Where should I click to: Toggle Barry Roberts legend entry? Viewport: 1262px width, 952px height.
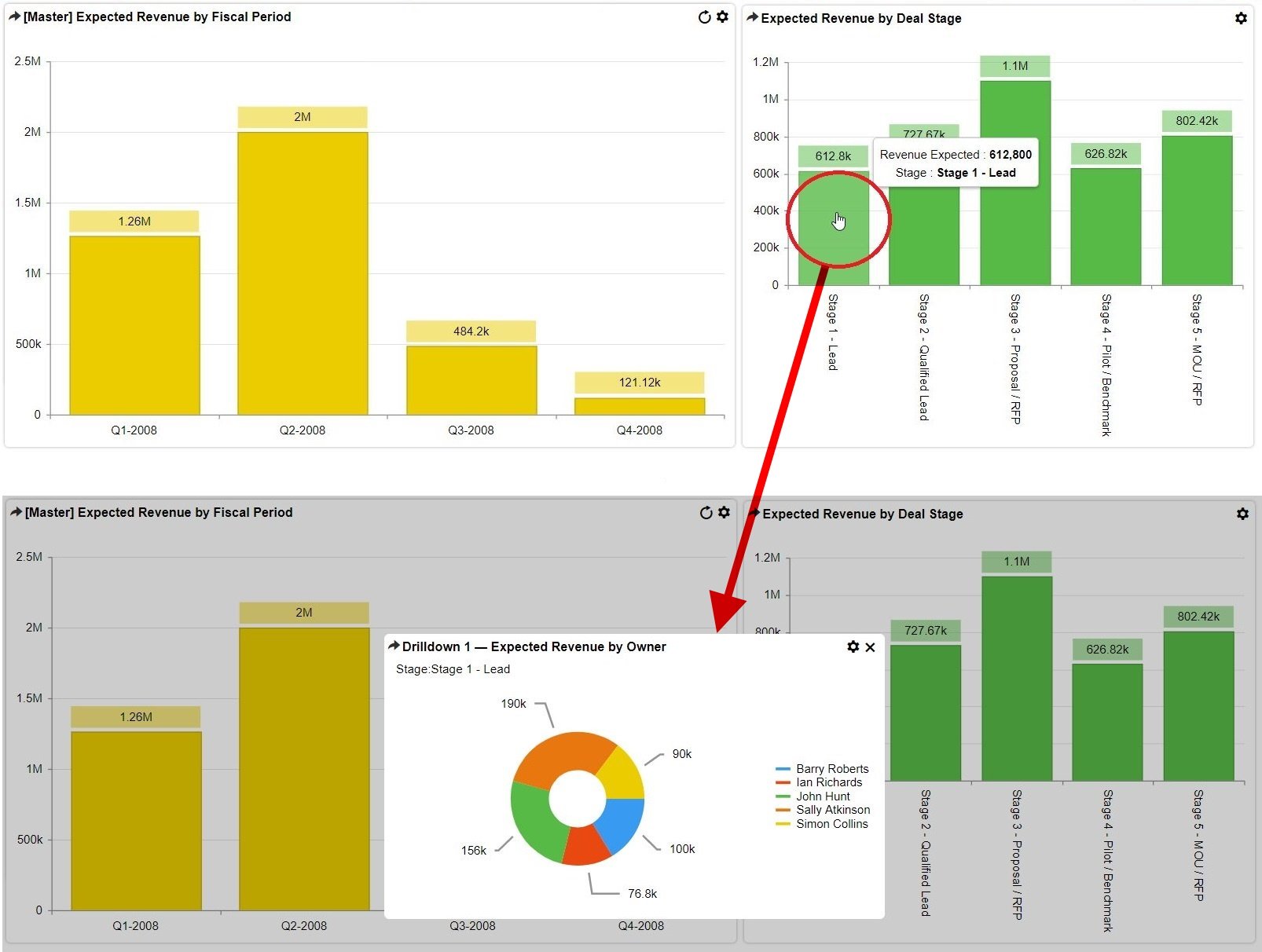click(x=831, y=769)
